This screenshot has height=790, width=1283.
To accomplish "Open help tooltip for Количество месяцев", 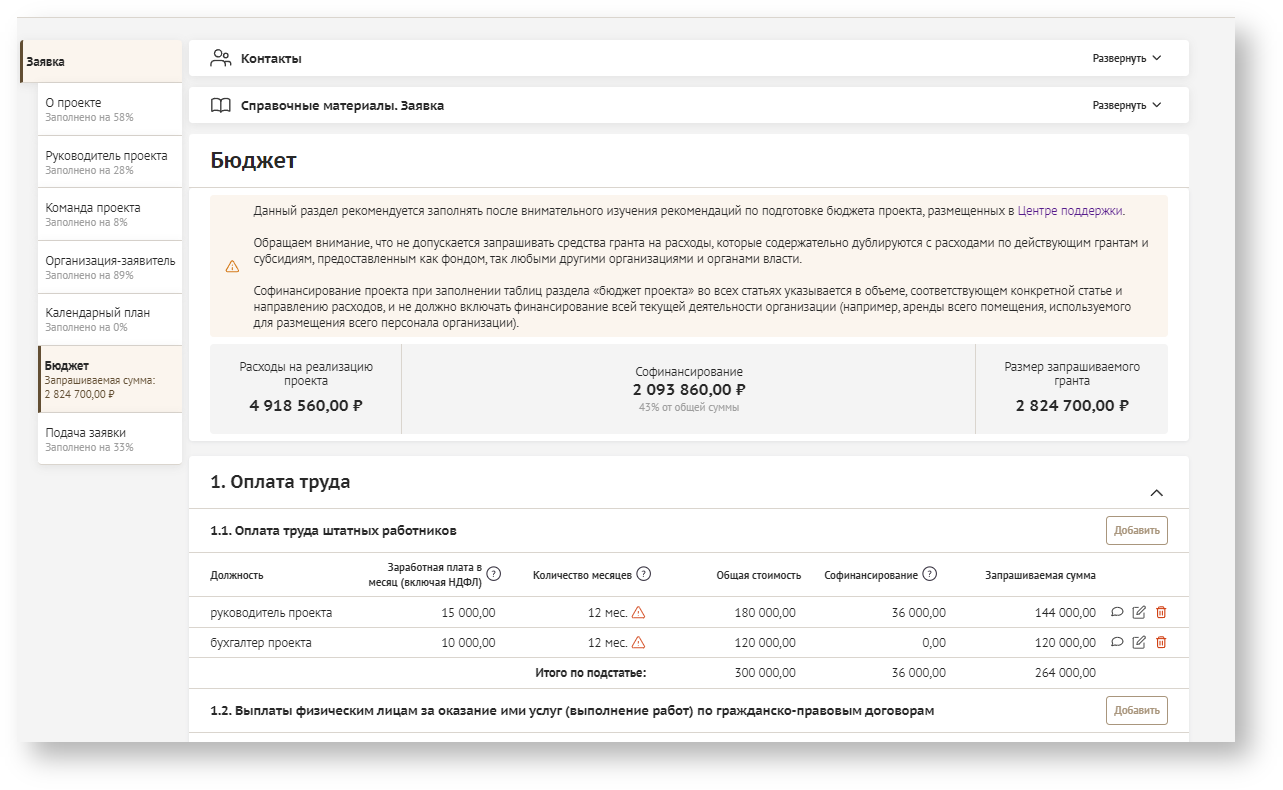I will 644,574.
